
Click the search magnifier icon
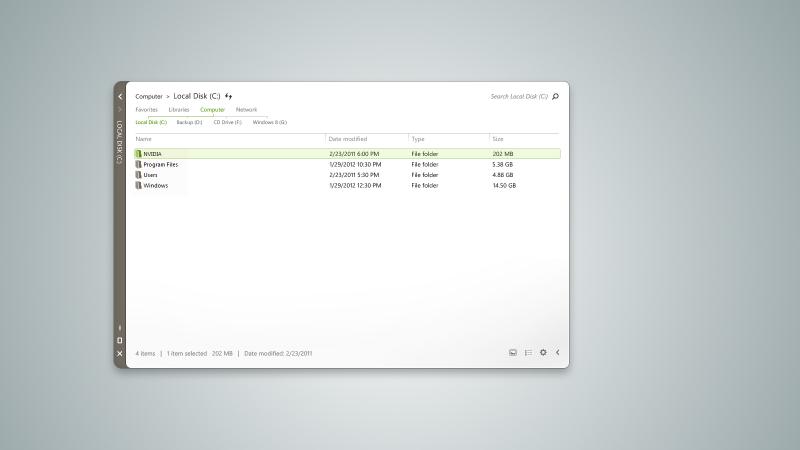pyautogui.click(x=556, y=96)
